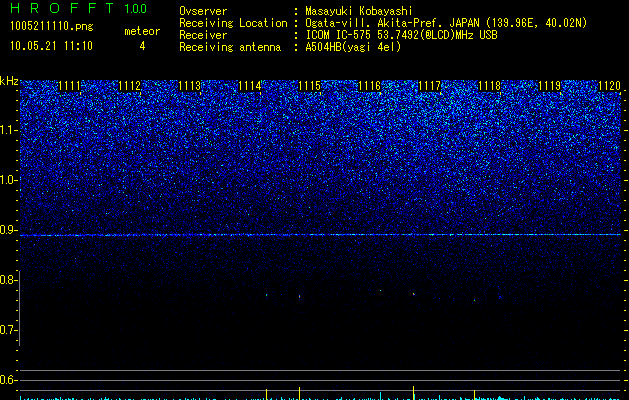The image size is (629, 400).
Task: Click the 1120 time axis marker
Action: coord(609,86)
